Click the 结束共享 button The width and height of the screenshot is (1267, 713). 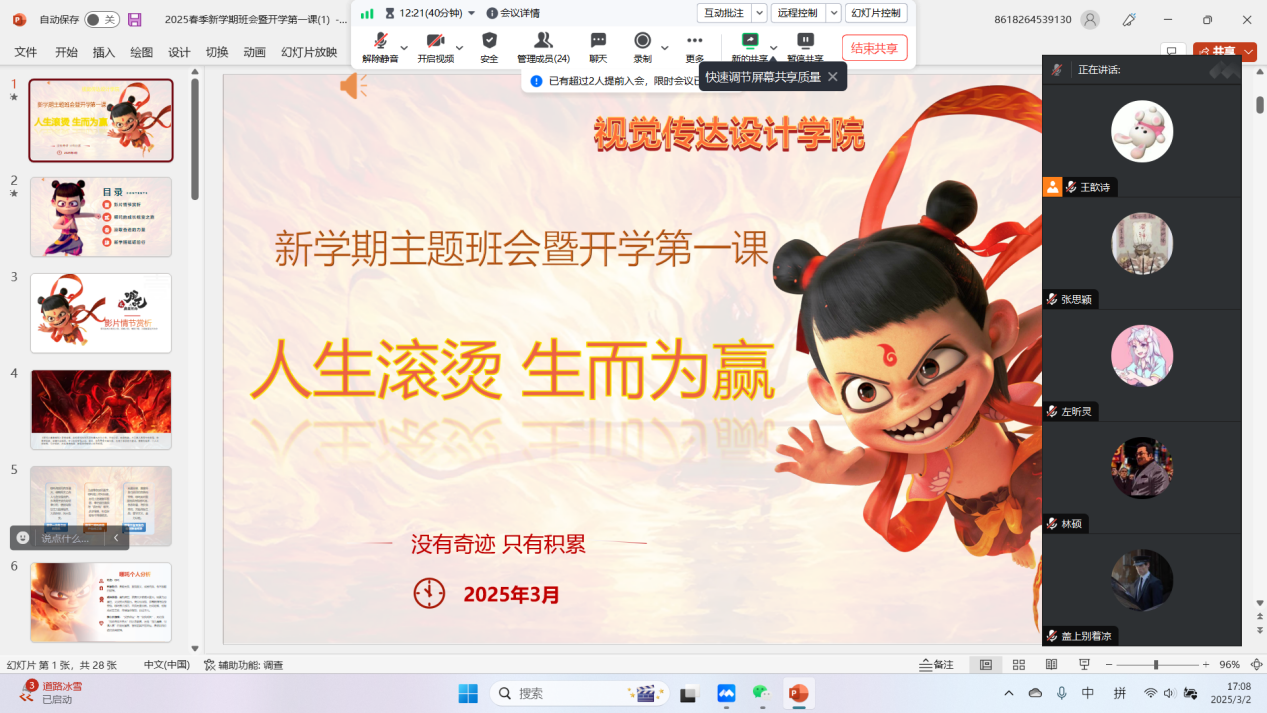(x=875, y=48)
